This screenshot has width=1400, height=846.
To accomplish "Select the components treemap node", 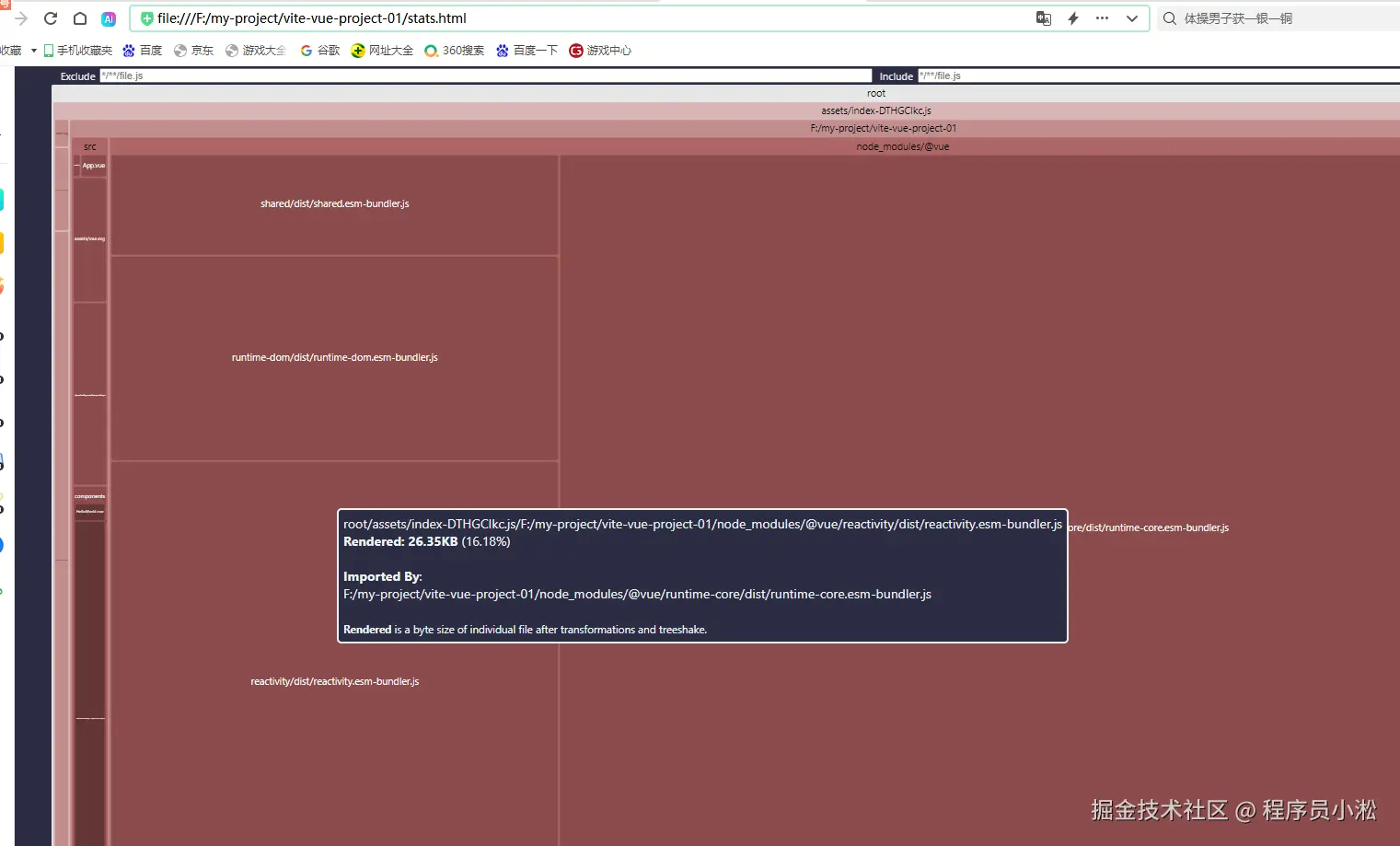I will pyautogui.click(x=90, y=496).
